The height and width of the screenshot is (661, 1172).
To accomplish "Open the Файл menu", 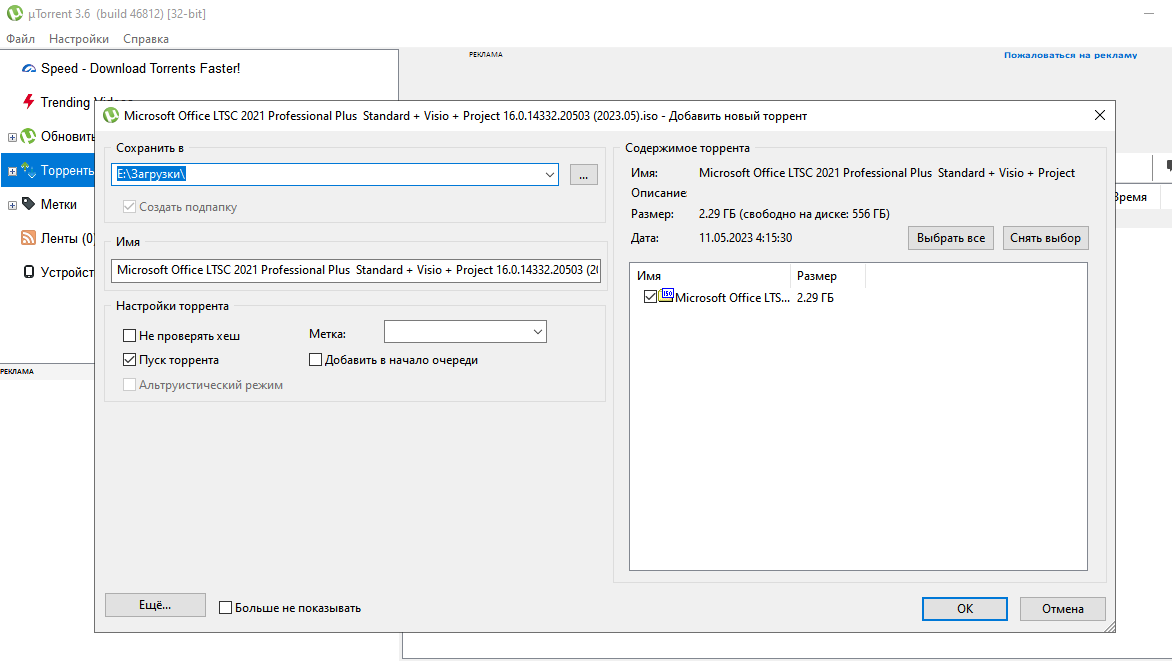I will 20,39.
